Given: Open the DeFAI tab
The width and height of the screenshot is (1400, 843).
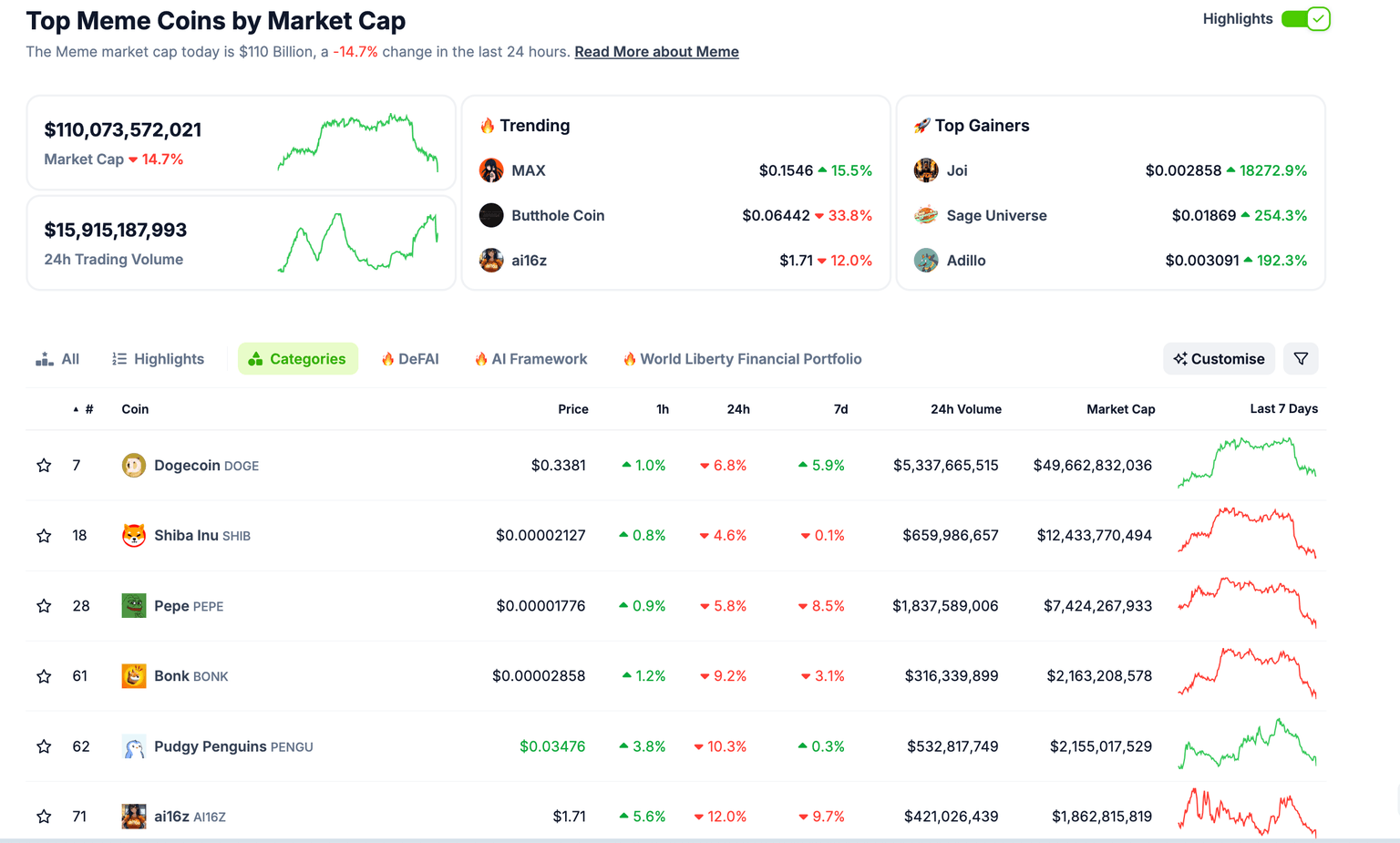Looking at the screenshot, I should (410, 359).
